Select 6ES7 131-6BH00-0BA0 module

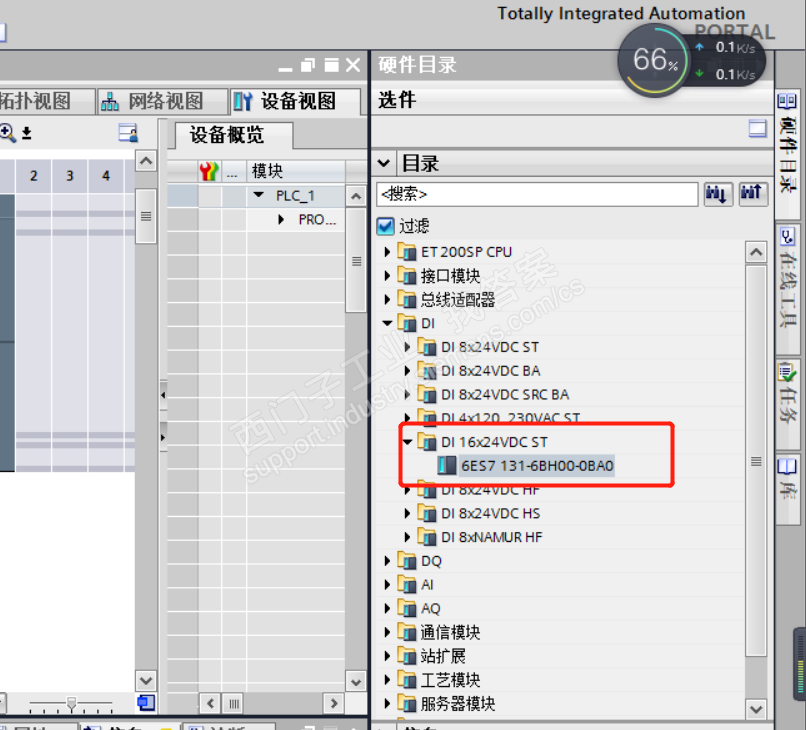point(537,466)
